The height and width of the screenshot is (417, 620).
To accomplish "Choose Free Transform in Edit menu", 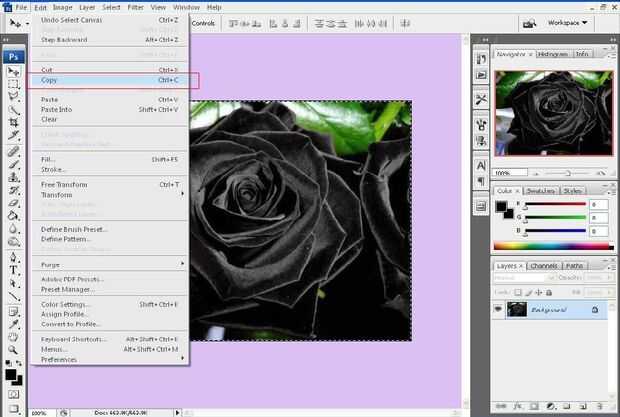I will tap(110, 185).
